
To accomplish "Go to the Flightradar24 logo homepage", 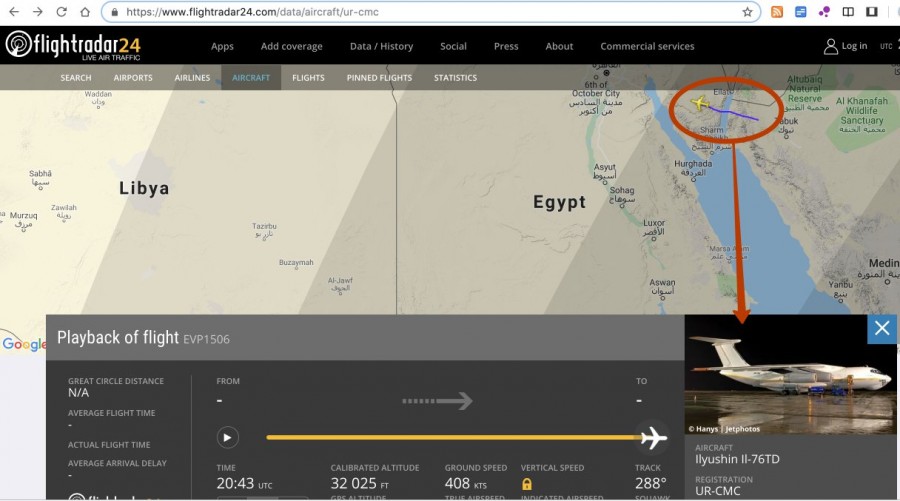I will pos(73,45).
